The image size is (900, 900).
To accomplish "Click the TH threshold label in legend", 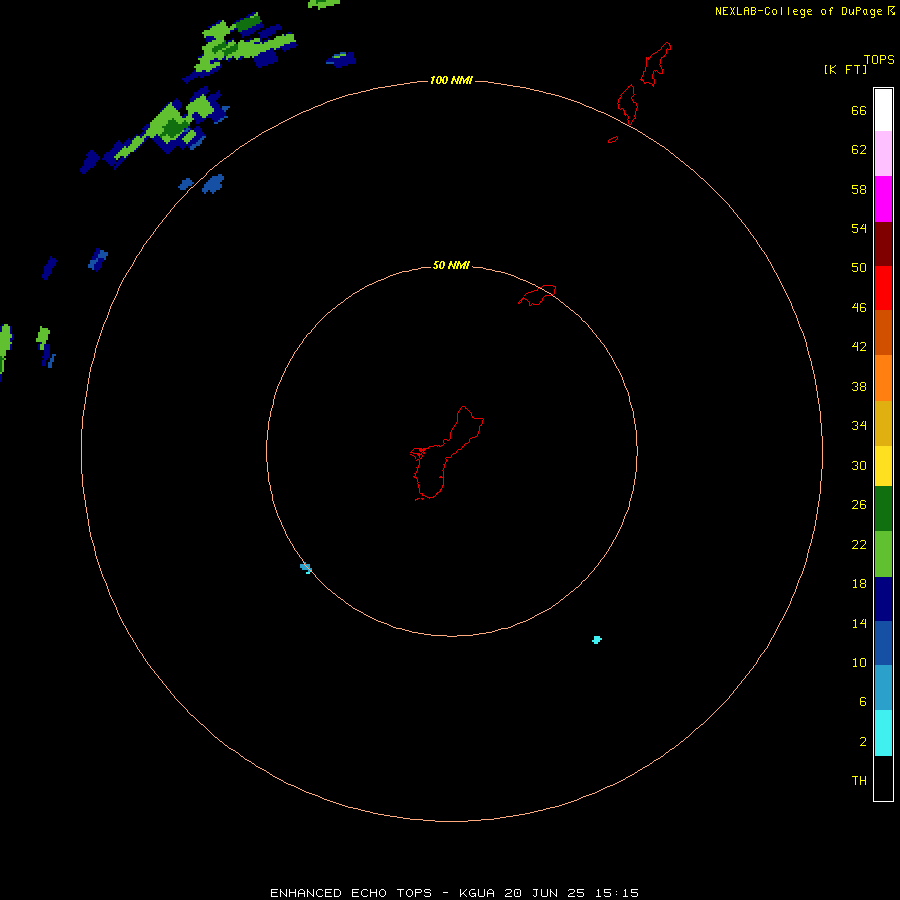I will coord(859,781).
